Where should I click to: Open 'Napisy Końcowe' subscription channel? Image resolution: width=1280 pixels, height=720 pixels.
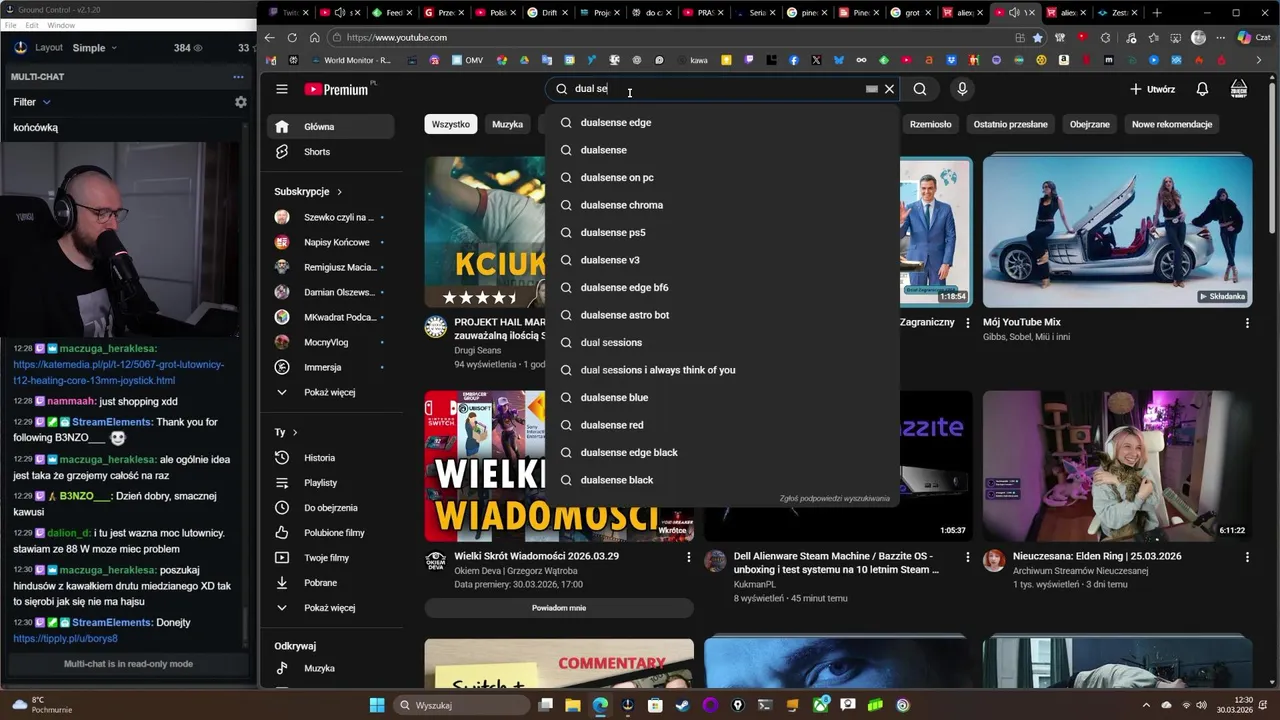tap(330, 242)
